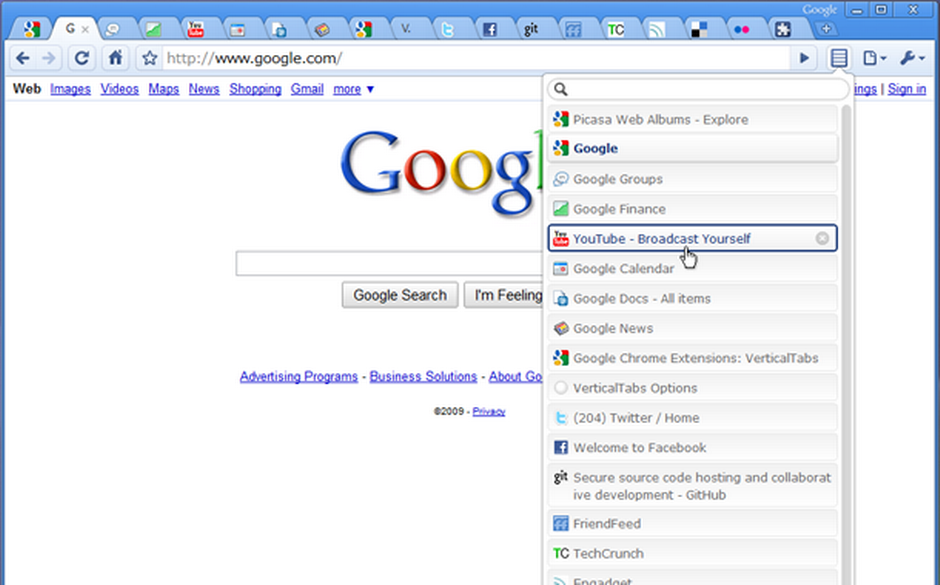Focus the address bar showing www.google.com
This screenshot has height=585, width=940.
tap(476, 58)
